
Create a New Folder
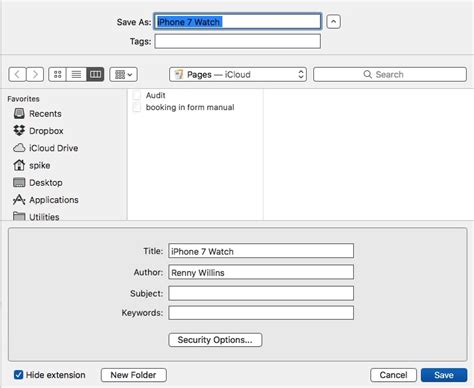134,375
